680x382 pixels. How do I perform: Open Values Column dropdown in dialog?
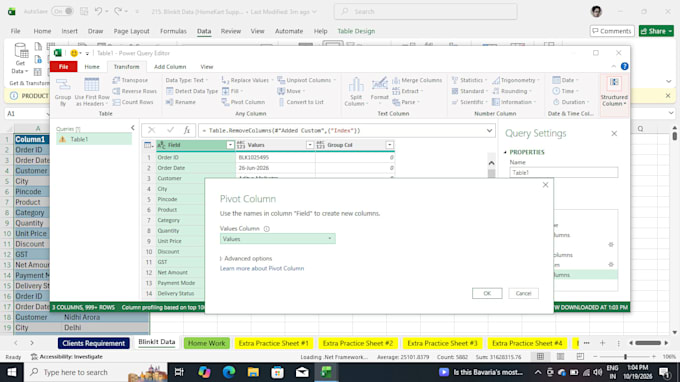[x=278, y=239]
